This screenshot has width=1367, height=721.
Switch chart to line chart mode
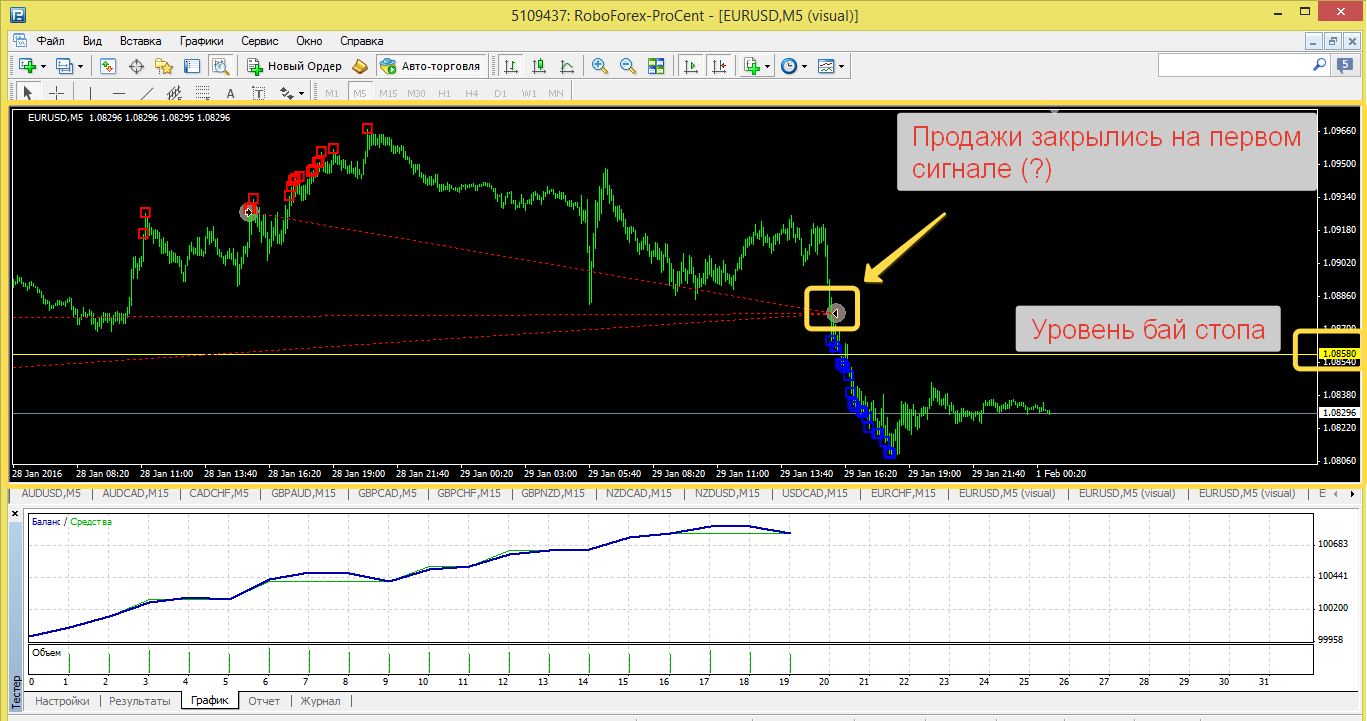point(567,66)
